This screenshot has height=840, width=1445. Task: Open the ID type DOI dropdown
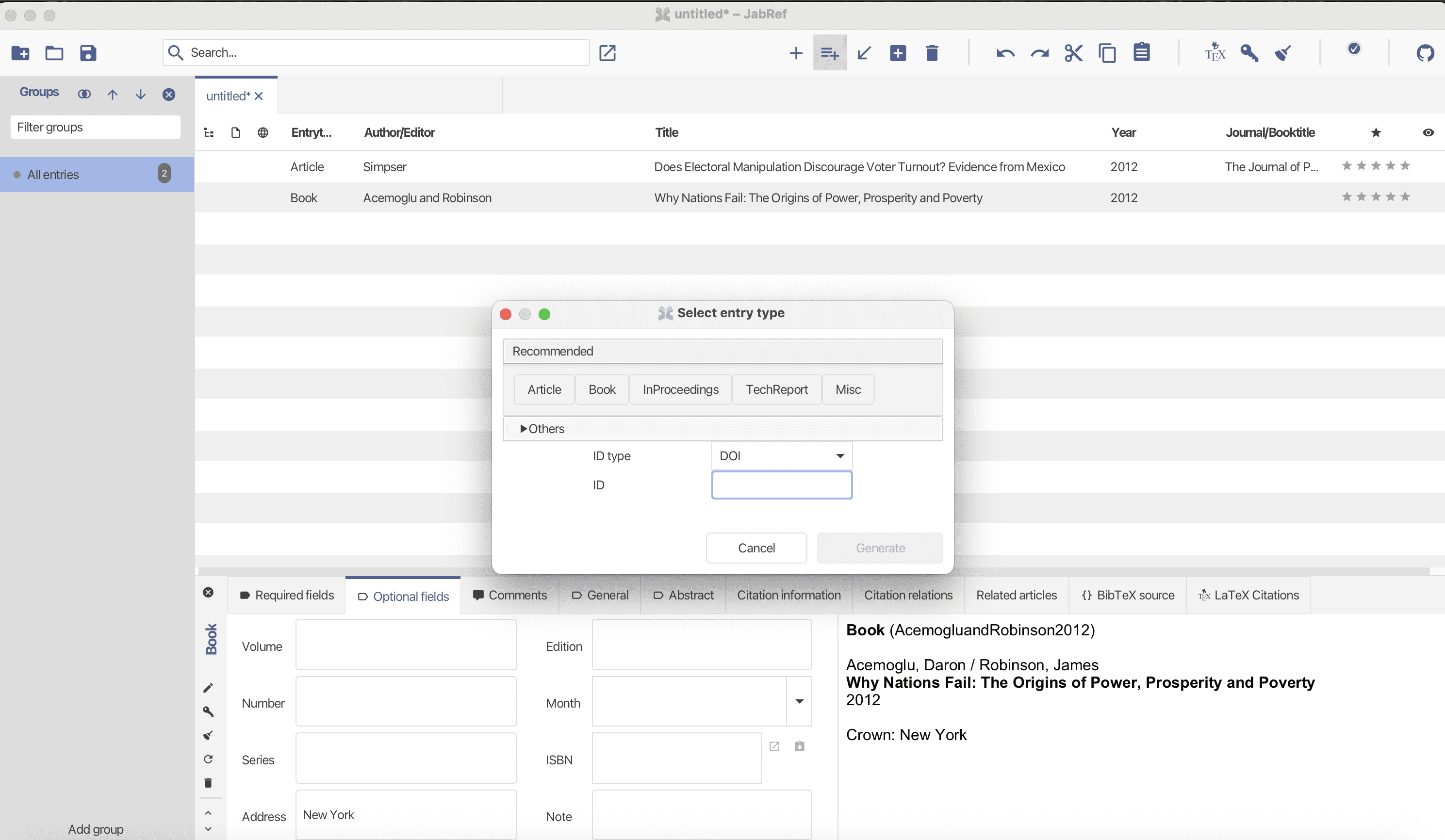782,456
